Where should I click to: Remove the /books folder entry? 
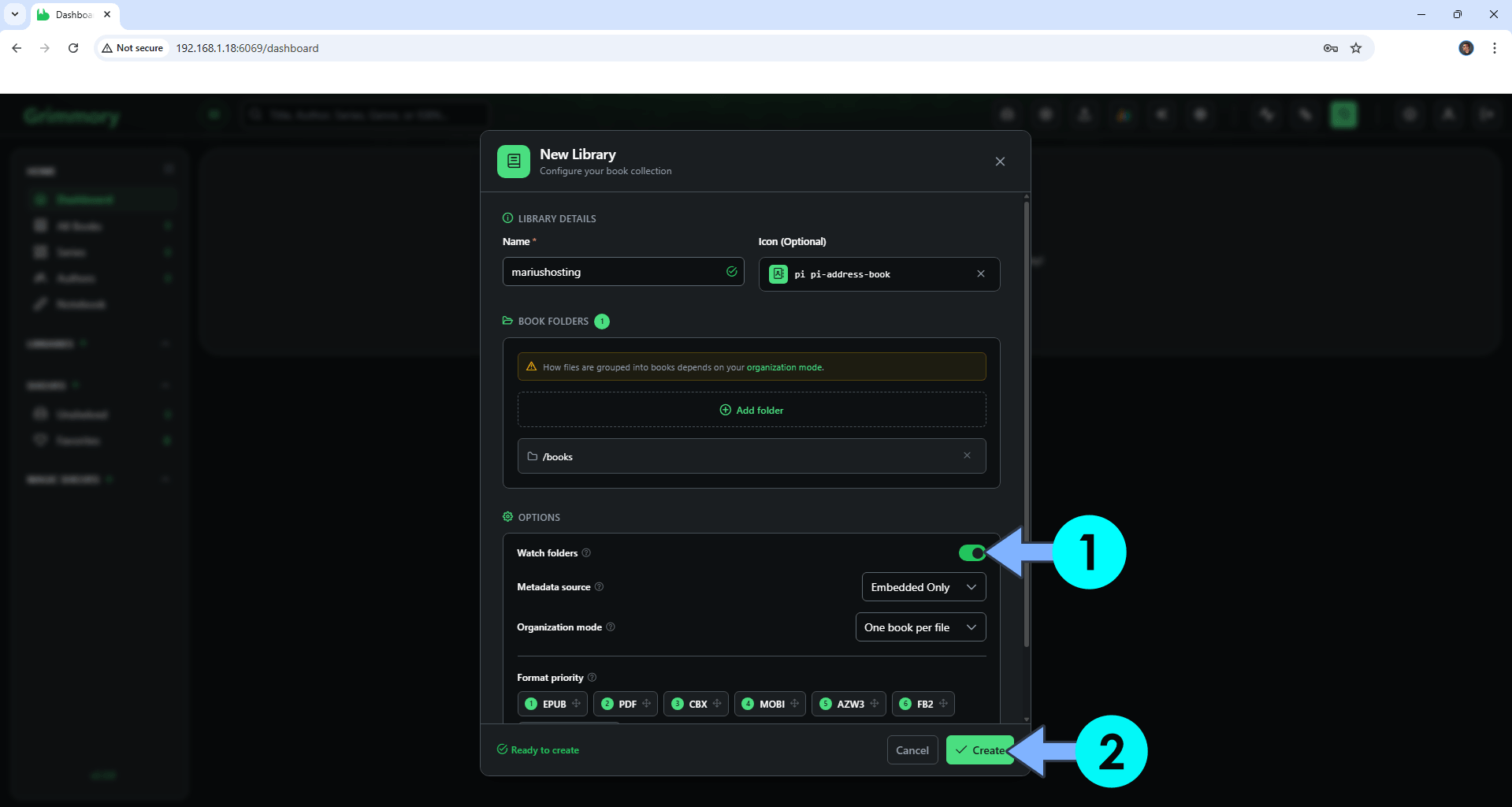tap(967, 456)
